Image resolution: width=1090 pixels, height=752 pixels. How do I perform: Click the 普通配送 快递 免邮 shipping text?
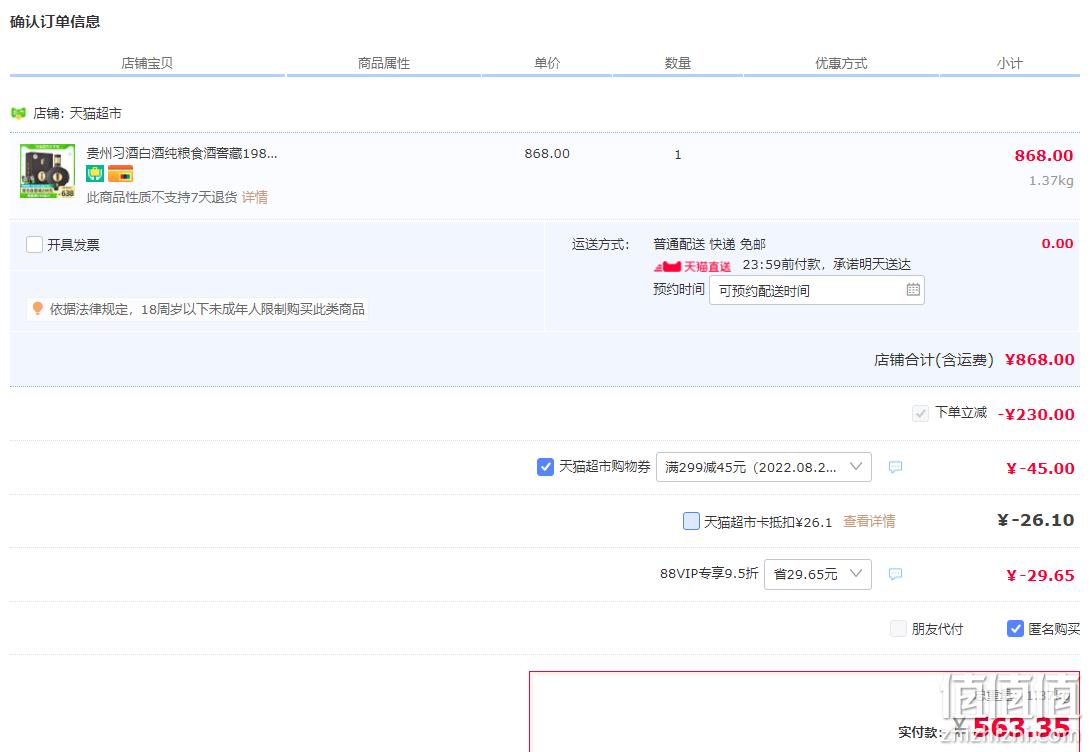(x=709, y=244)
